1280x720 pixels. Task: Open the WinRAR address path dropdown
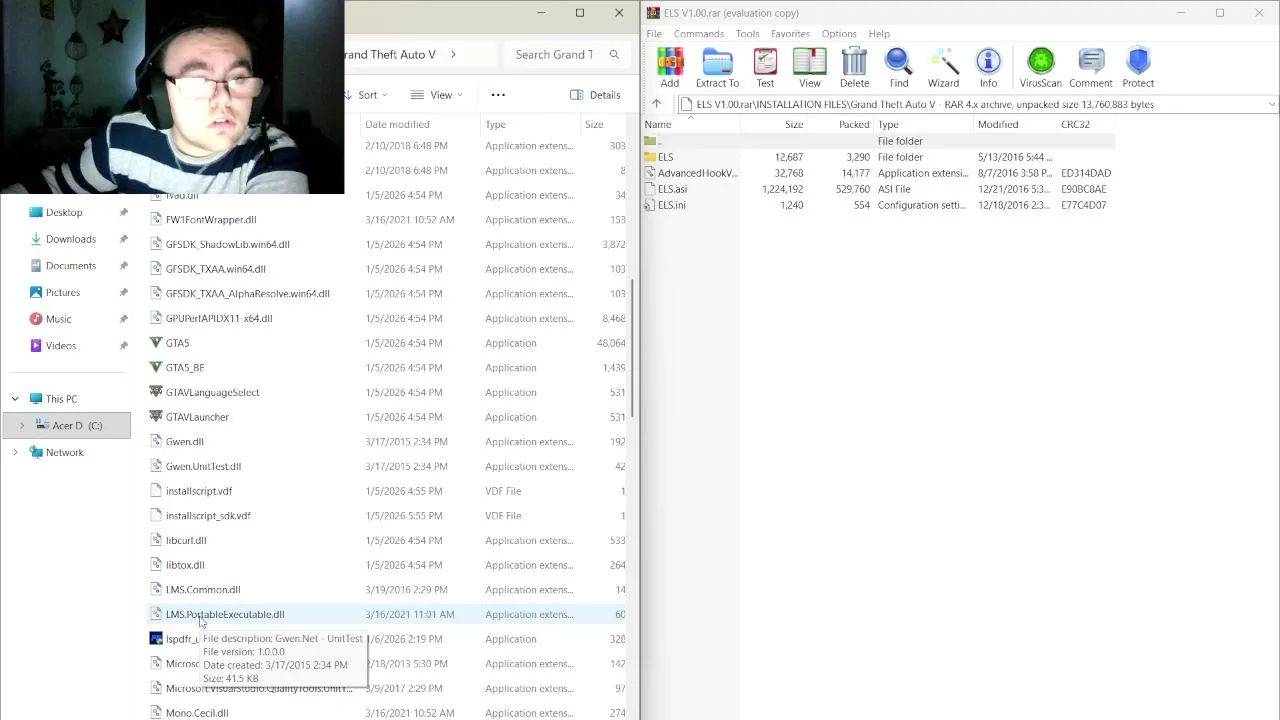1271,104
